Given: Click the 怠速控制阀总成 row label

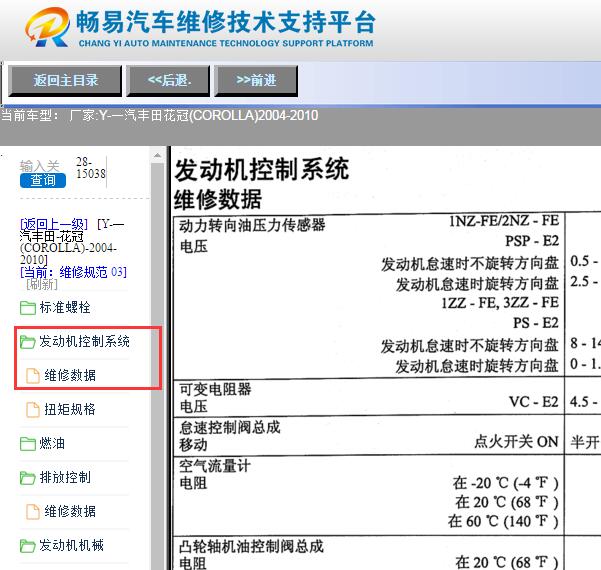Looking at the screenshot, I should (230, 428).
